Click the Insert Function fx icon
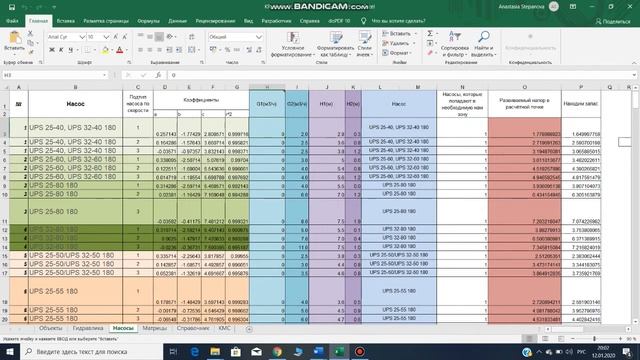This screenshot has width=640, height=360. [158, 75]
